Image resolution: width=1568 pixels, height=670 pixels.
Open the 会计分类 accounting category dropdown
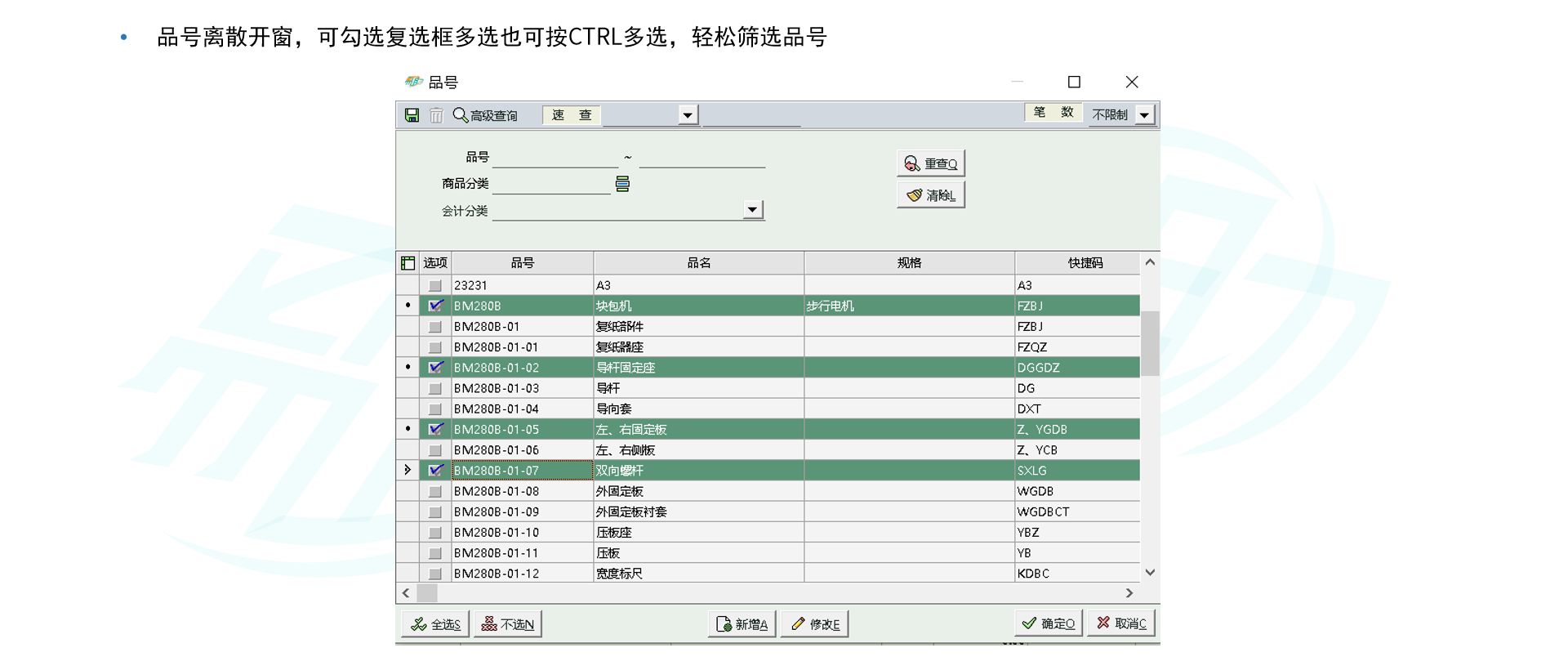pyautogui.click(x=751, y=210)
